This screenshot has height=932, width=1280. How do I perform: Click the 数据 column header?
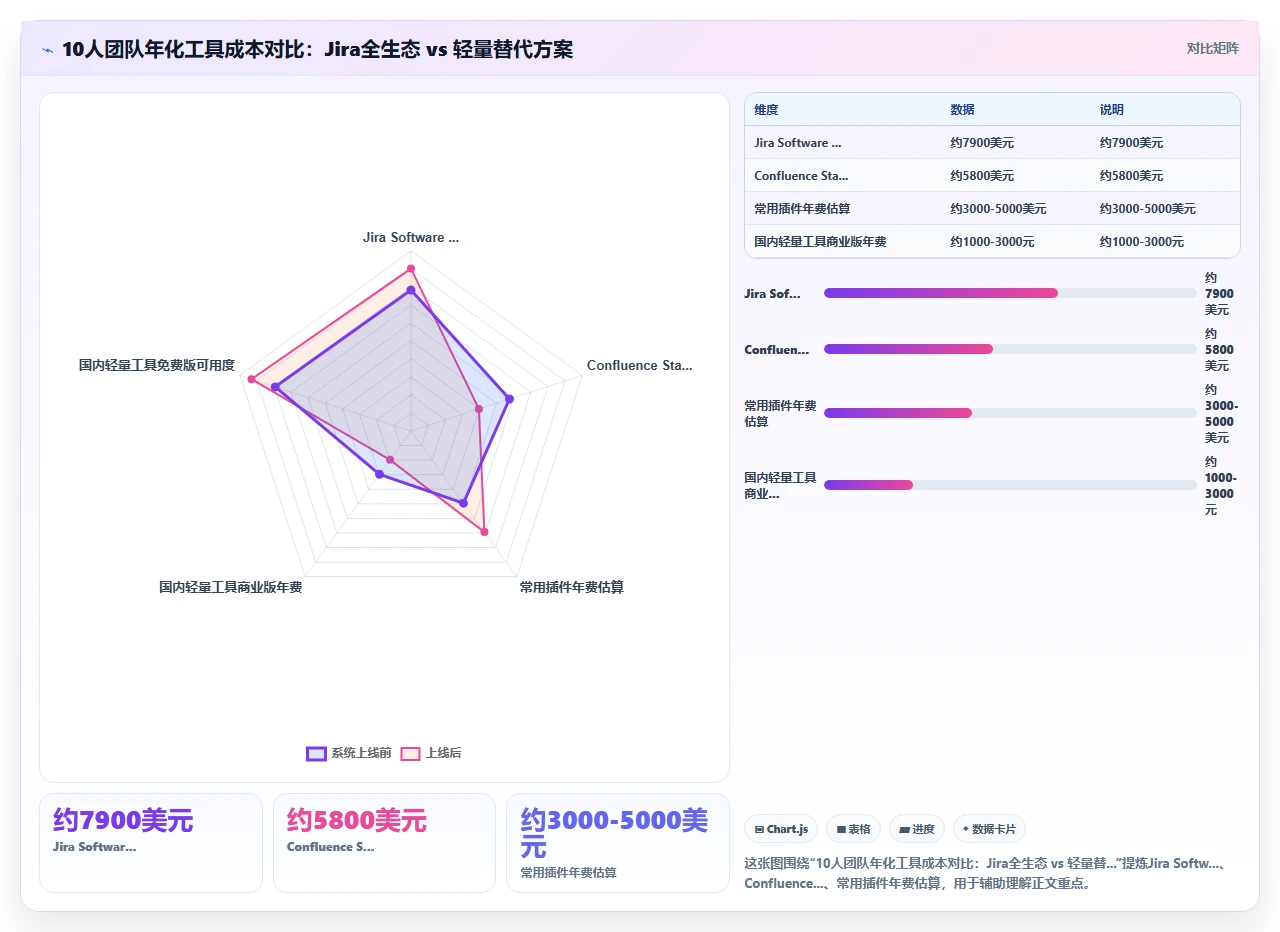coord(962,110)
